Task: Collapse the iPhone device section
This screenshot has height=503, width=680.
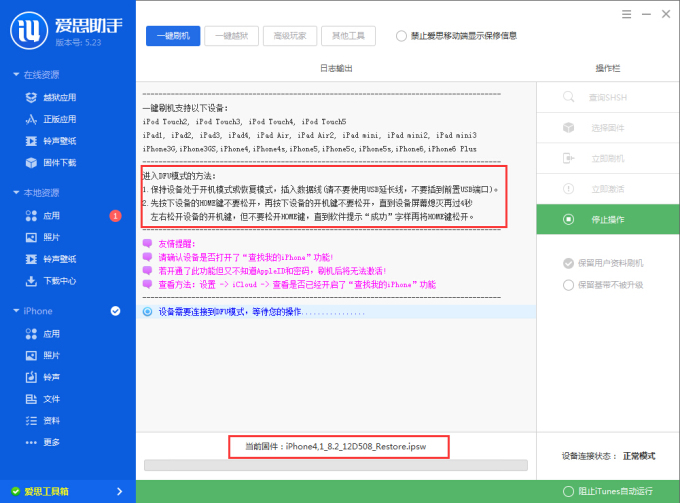Action: 16,311
